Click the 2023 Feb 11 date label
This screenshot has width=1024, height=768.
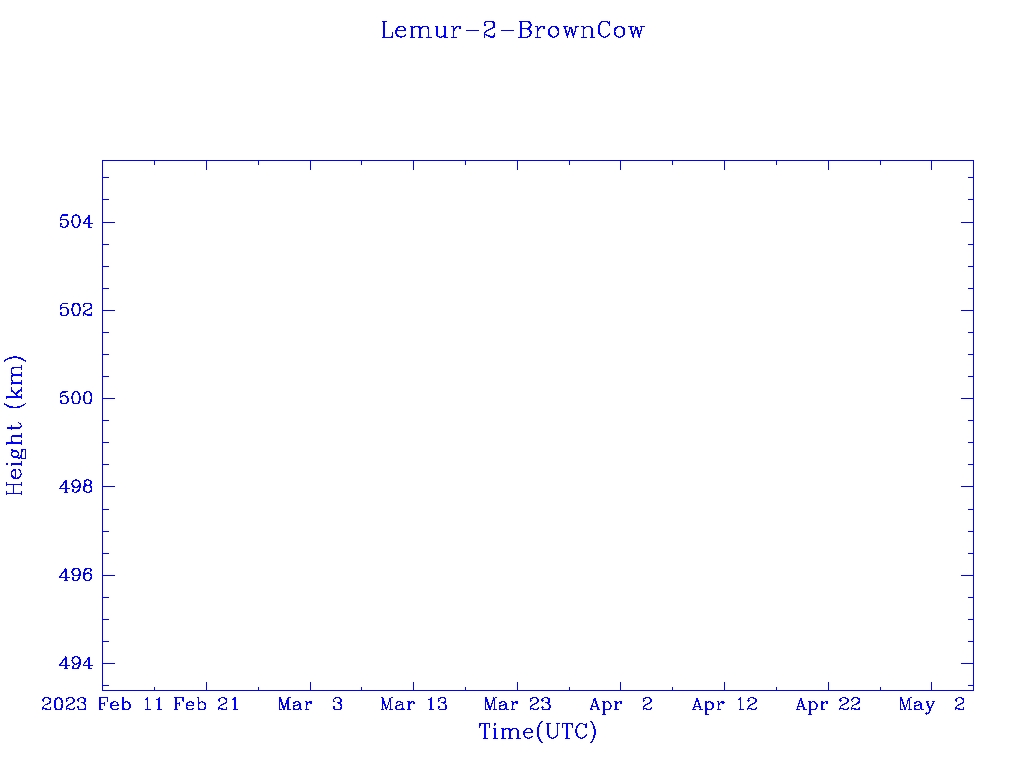[x=102, y=704]
